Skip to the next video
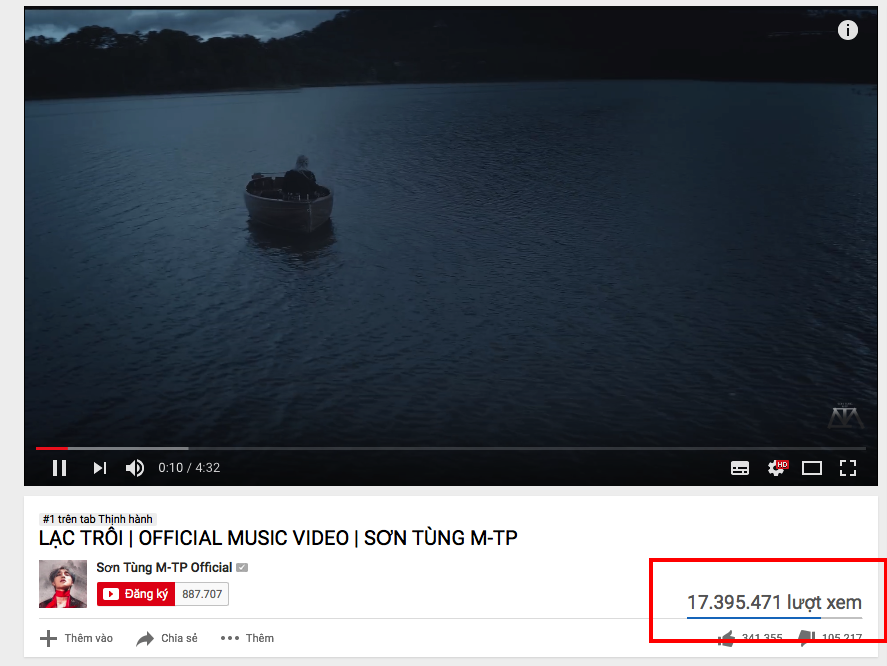887x666 pixels. (100, 468)
